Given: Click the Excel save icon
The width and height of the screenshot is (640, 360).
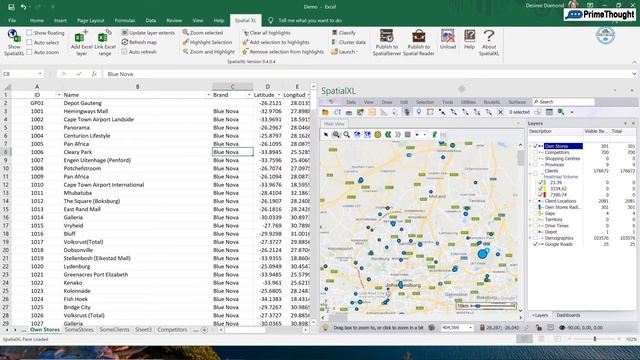Looking at the screenshot, I should pos(11,7).
